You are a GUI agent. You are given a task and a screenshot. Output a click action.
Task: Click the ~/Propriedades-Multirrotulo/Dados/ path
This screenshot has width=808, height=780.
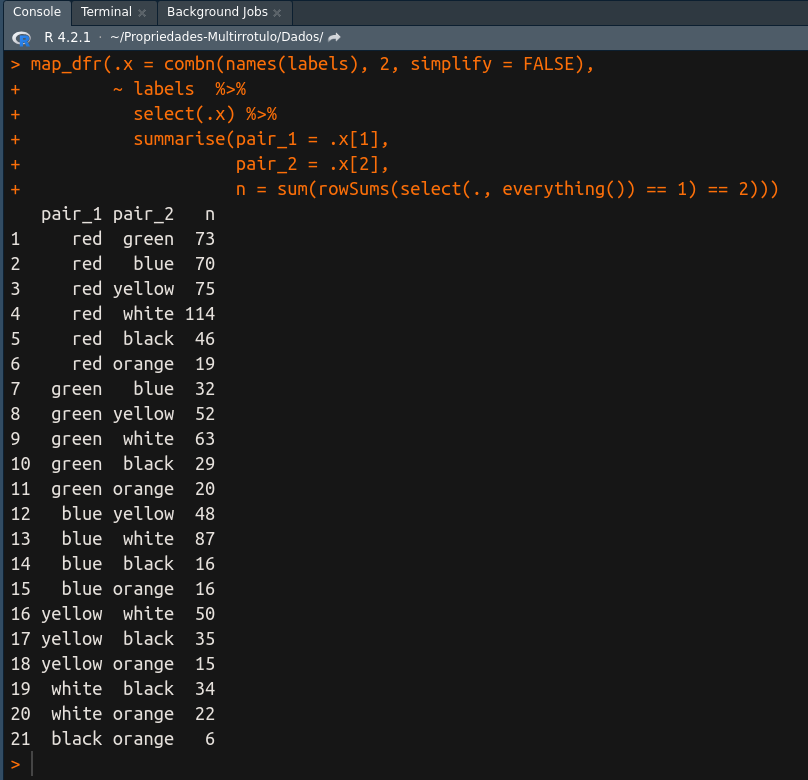click(216, 37)
